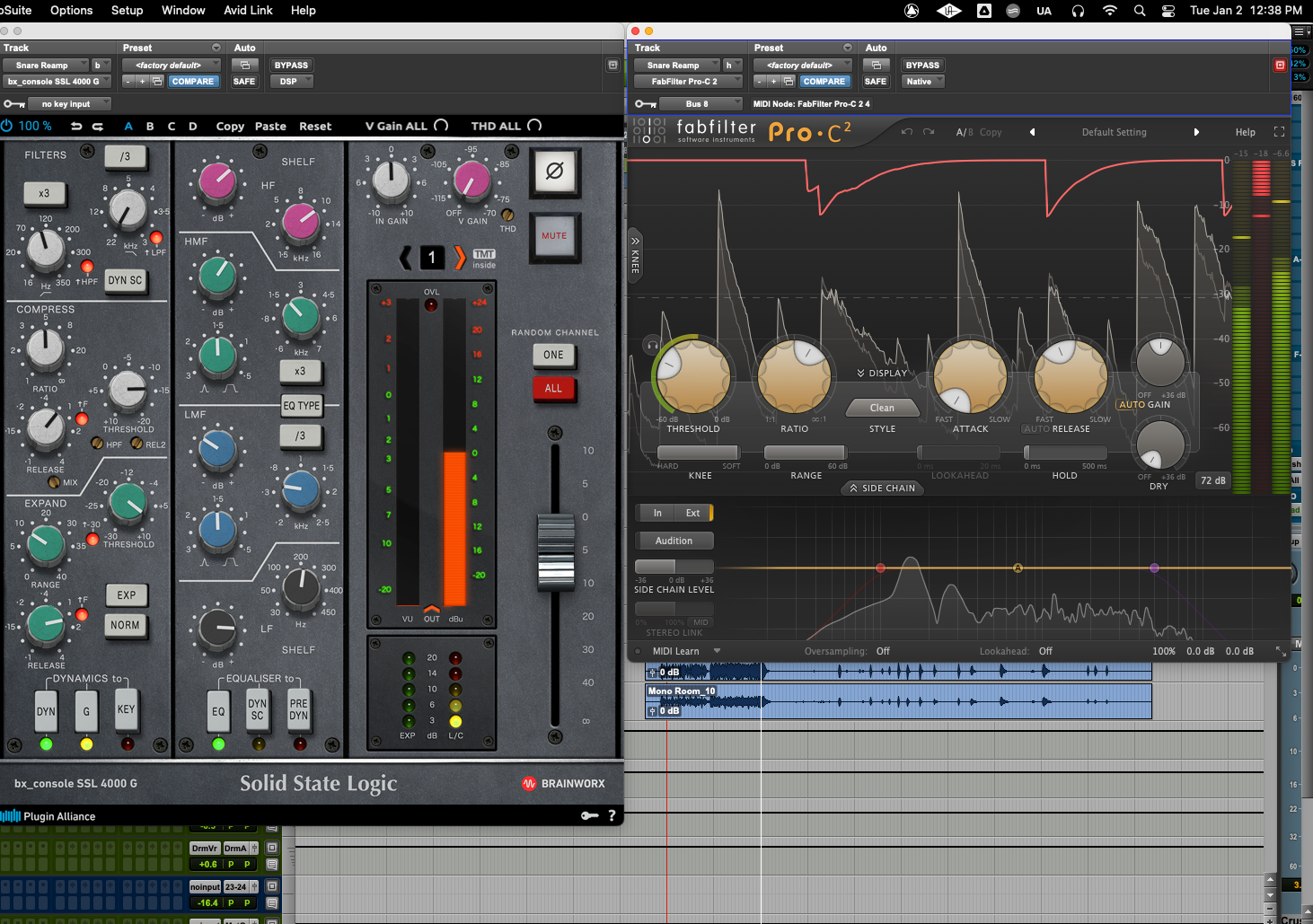The width and height of the screenshot is (1313, 924).
Task: Open Snare Reamp track selector in SSL window
Action: coord(46,65)
